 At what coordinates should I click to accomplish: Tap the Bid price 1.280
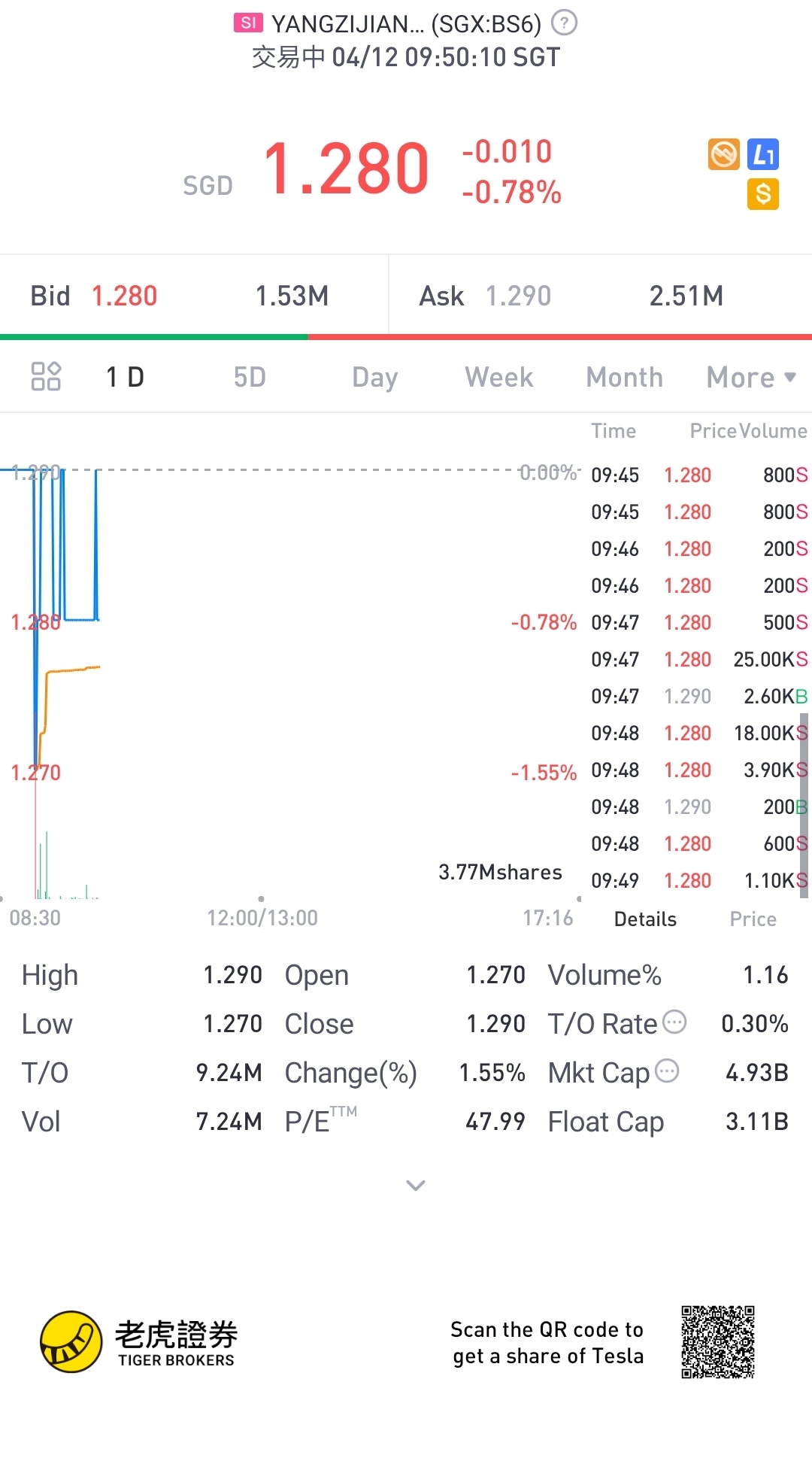pos(124,296)
